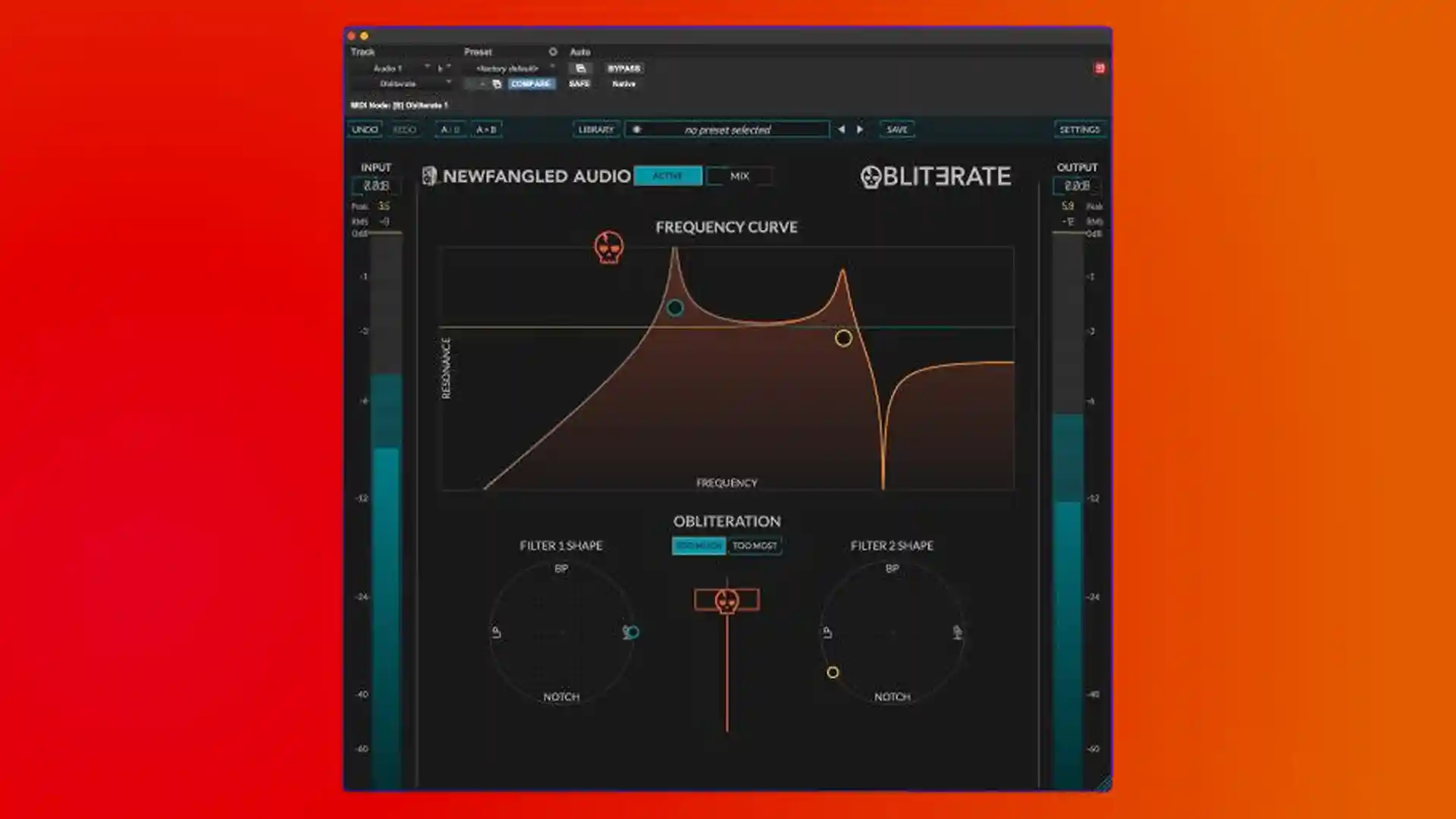Click the teal dot on Filter 1 Shape dial
Screen dimensions: 1456x819
point(633,632)
